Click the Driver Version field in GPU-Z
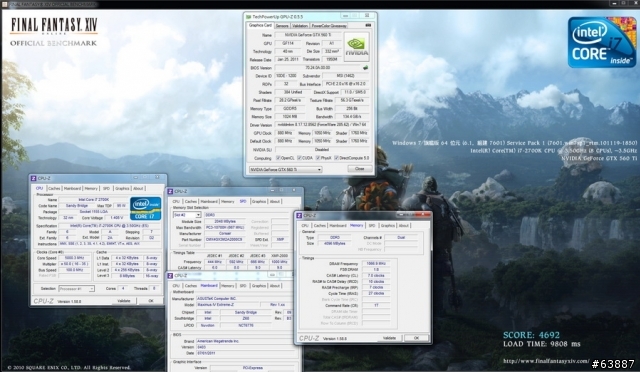This screenshot has height=372, width=640. click(x=322, y=125)
